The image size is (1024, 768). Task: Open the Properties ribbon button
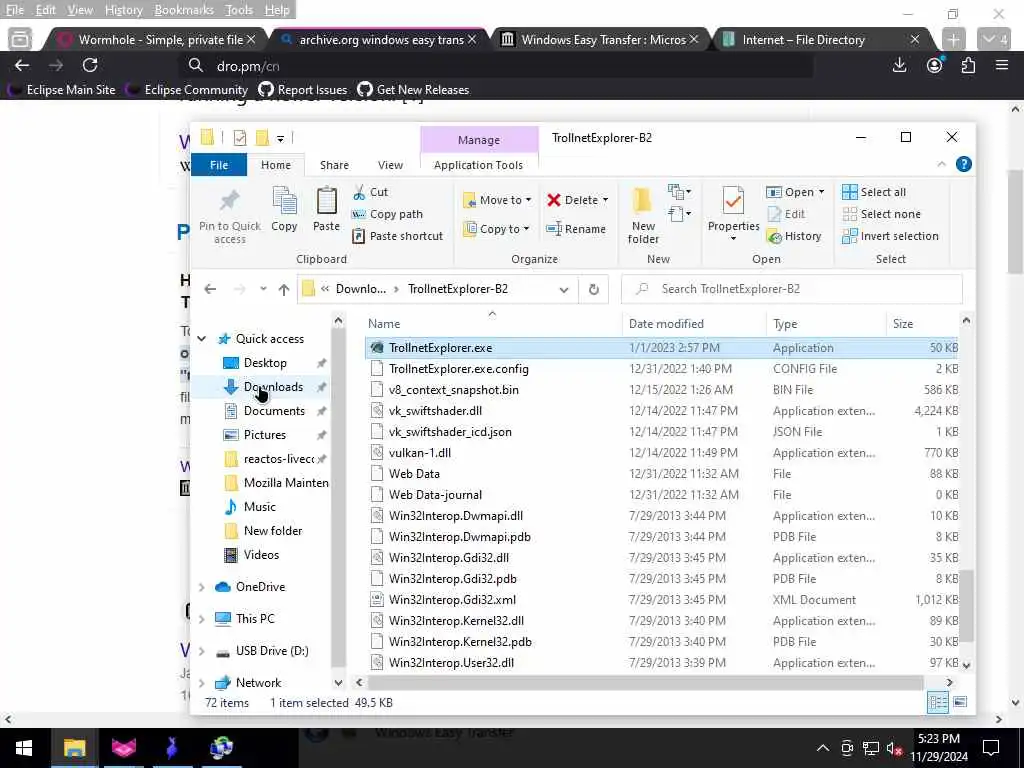(733, 212)
